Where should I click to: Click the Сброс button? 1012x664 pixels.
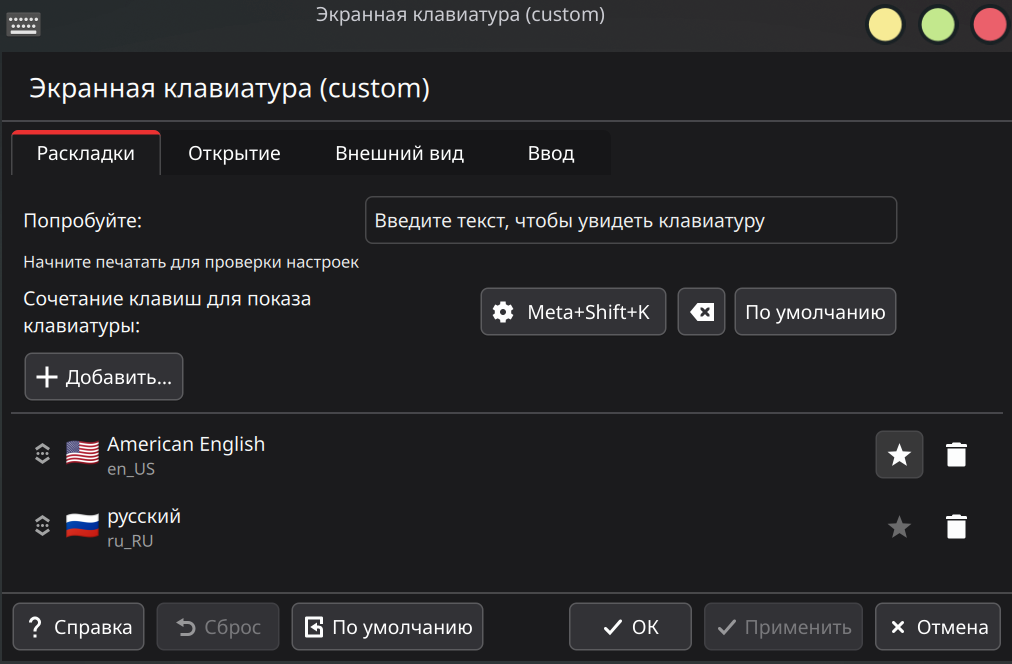(218, 627)
